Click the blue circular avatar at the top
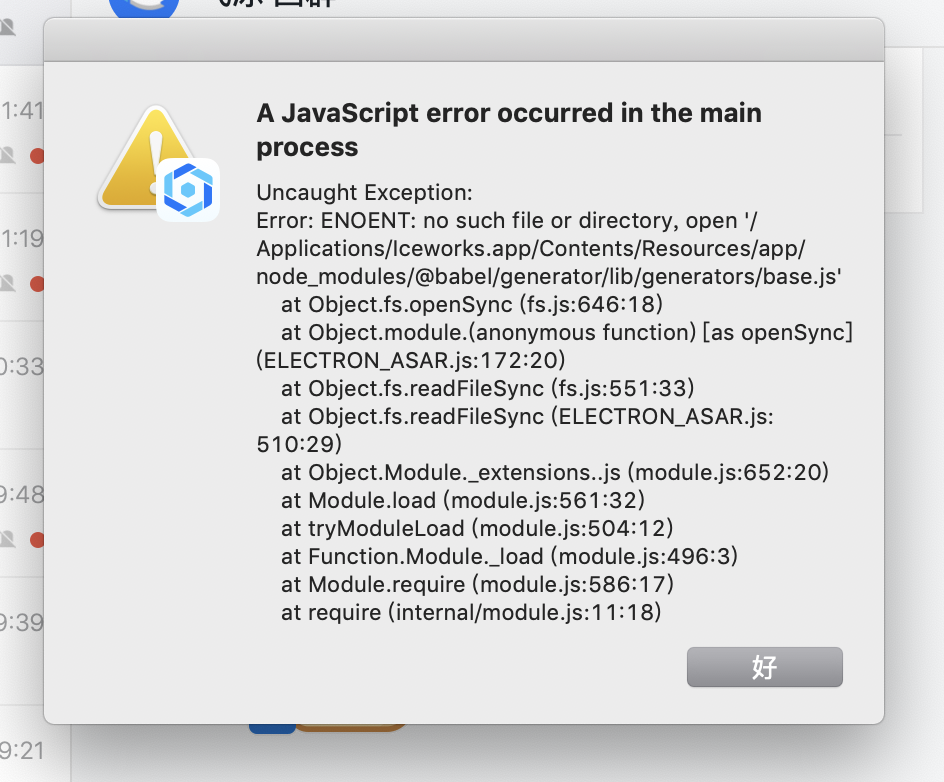 point(147,8)
